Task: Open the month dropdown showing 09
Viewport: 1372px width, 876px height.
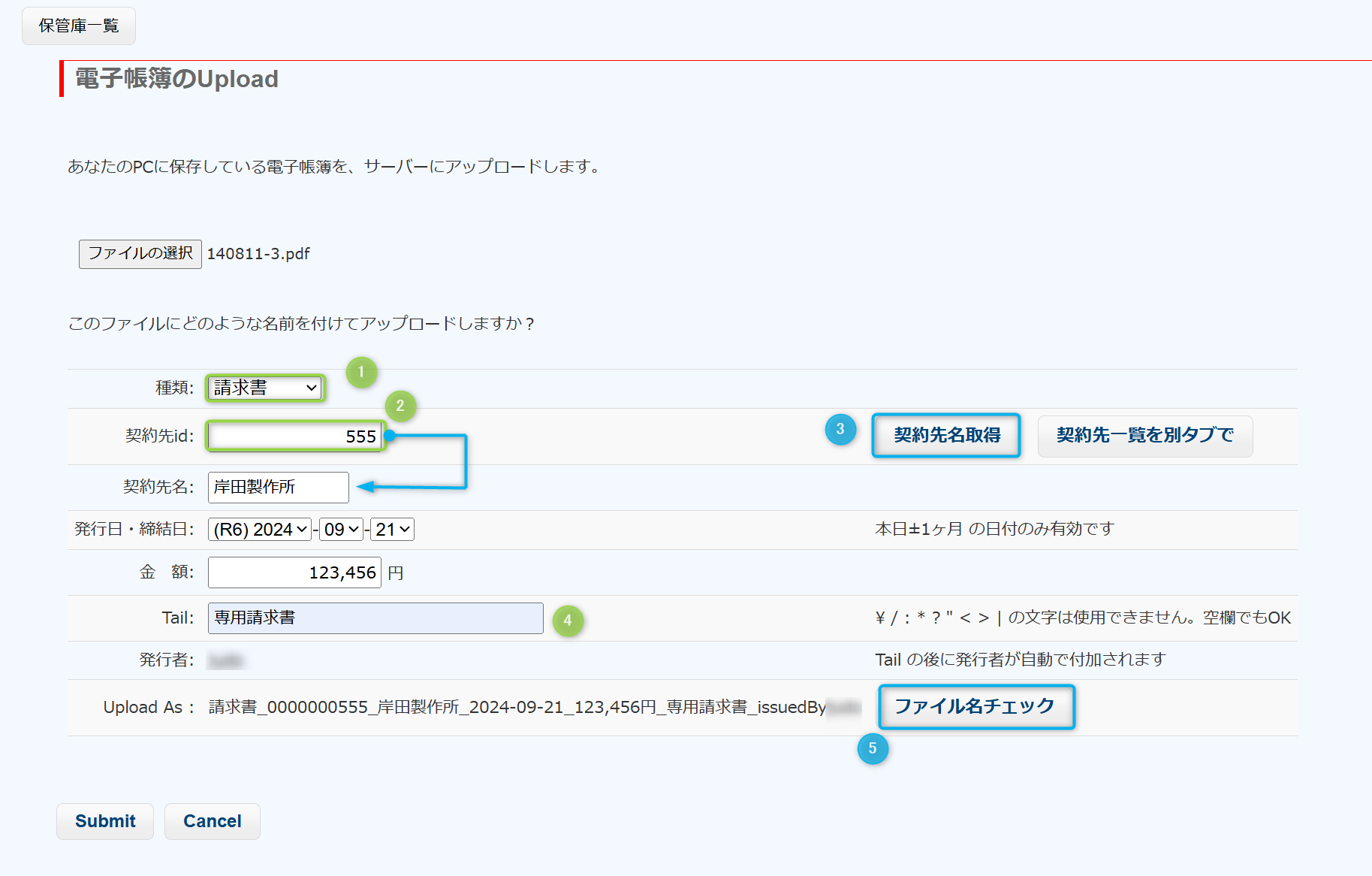Action: click(x=341, y=530)
